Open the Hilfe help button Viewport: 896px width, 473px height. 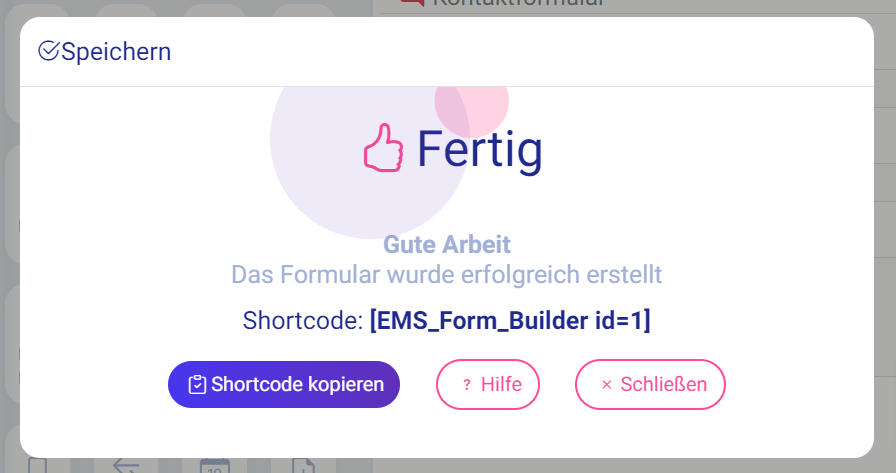pos(488,384)
